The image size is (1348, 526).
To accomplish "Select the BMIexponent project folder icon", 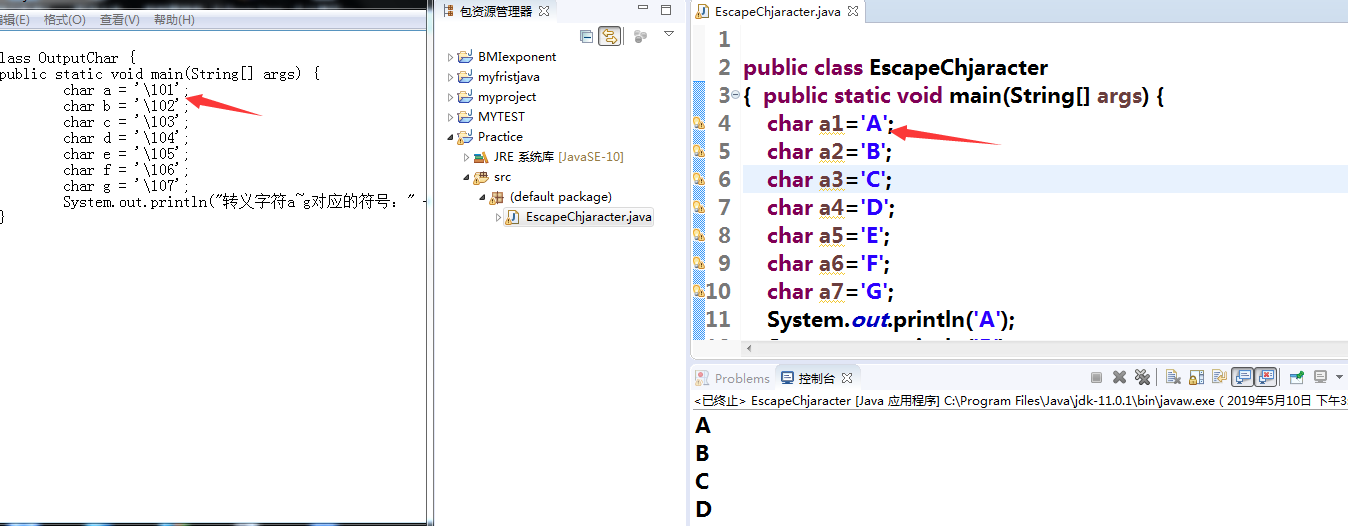I will click(465, 57).
